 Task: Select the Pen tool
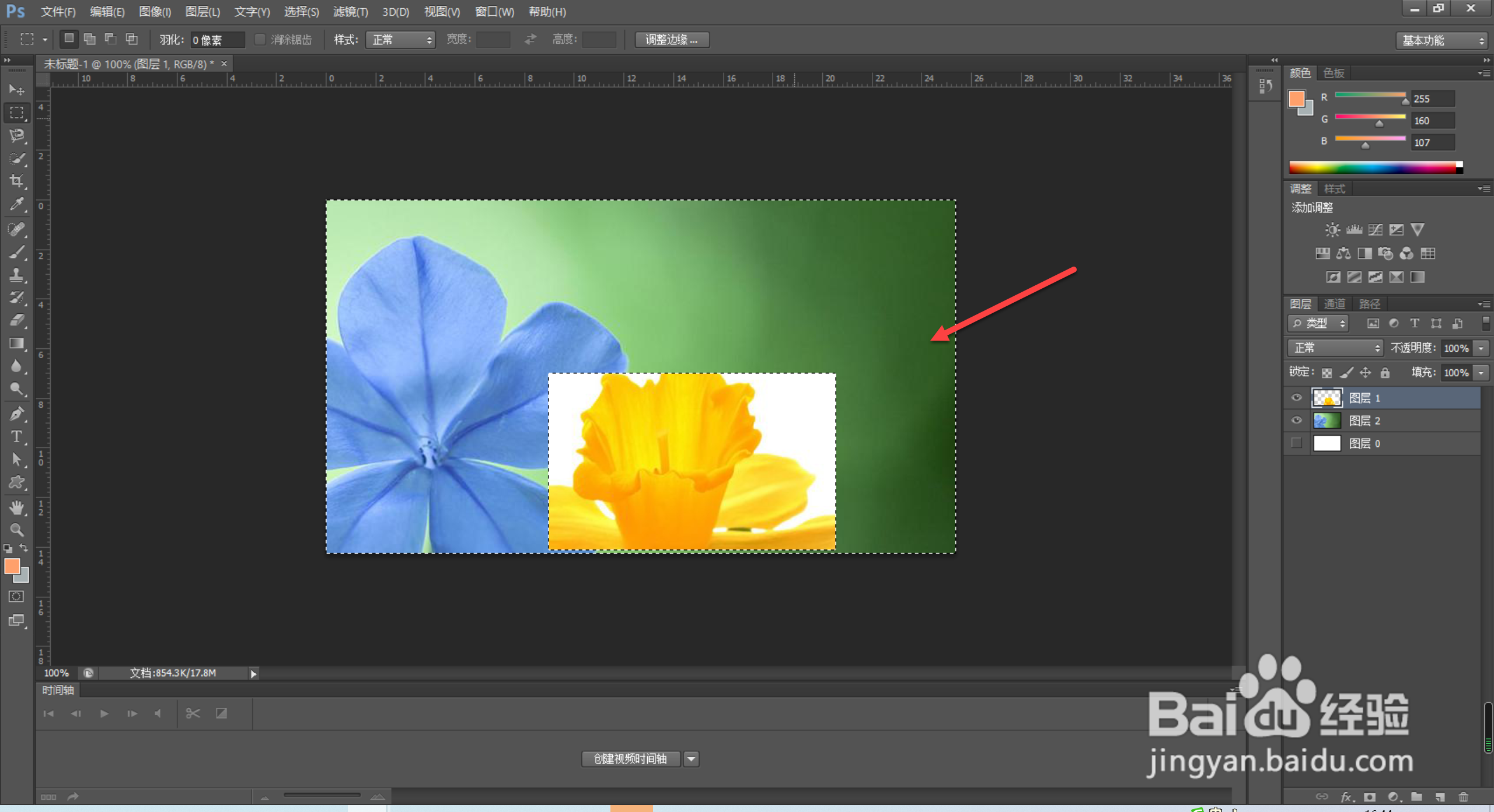pyautogui.click(x=16, y=414)
